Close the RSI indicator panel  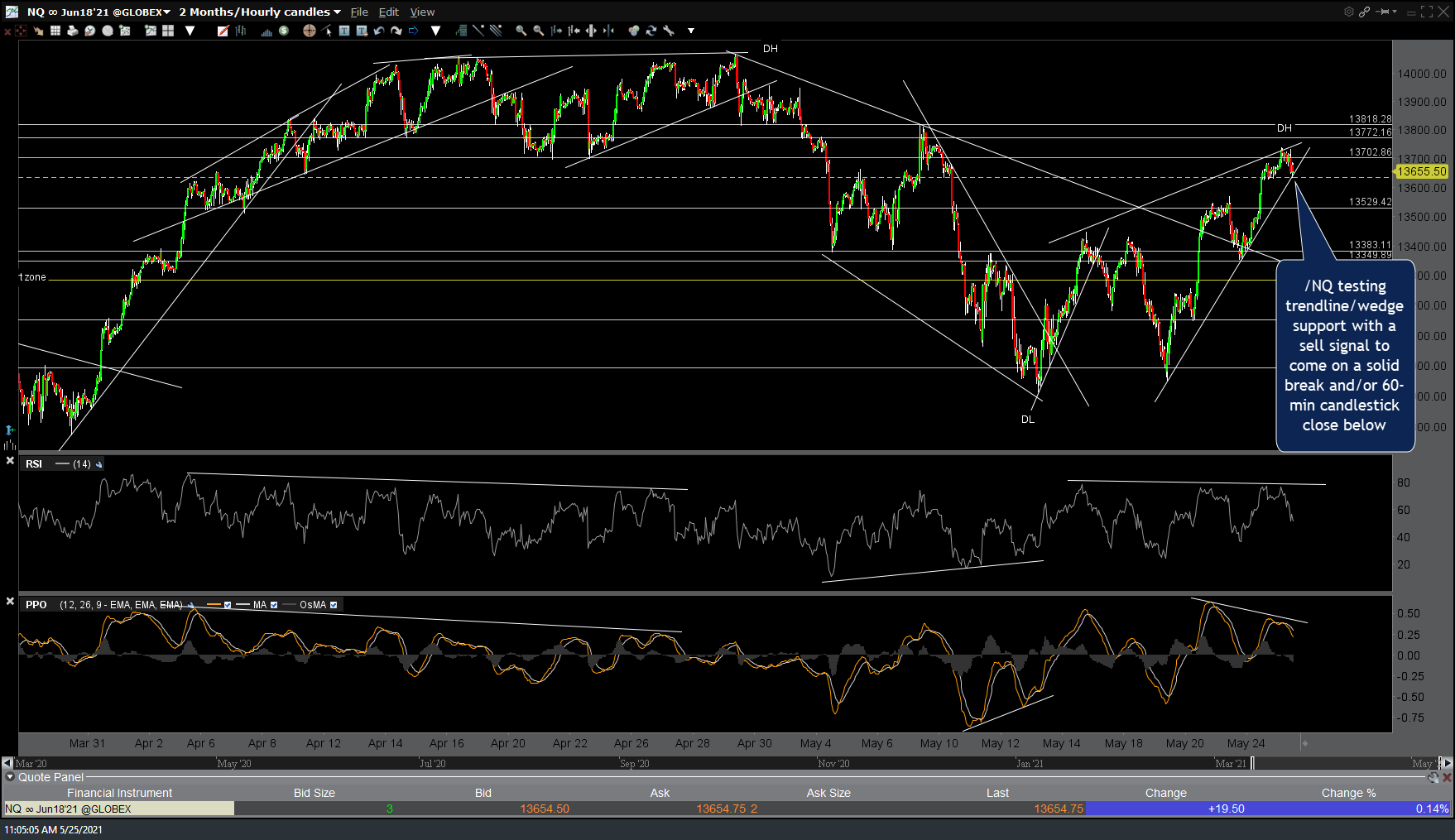(10, 460)
